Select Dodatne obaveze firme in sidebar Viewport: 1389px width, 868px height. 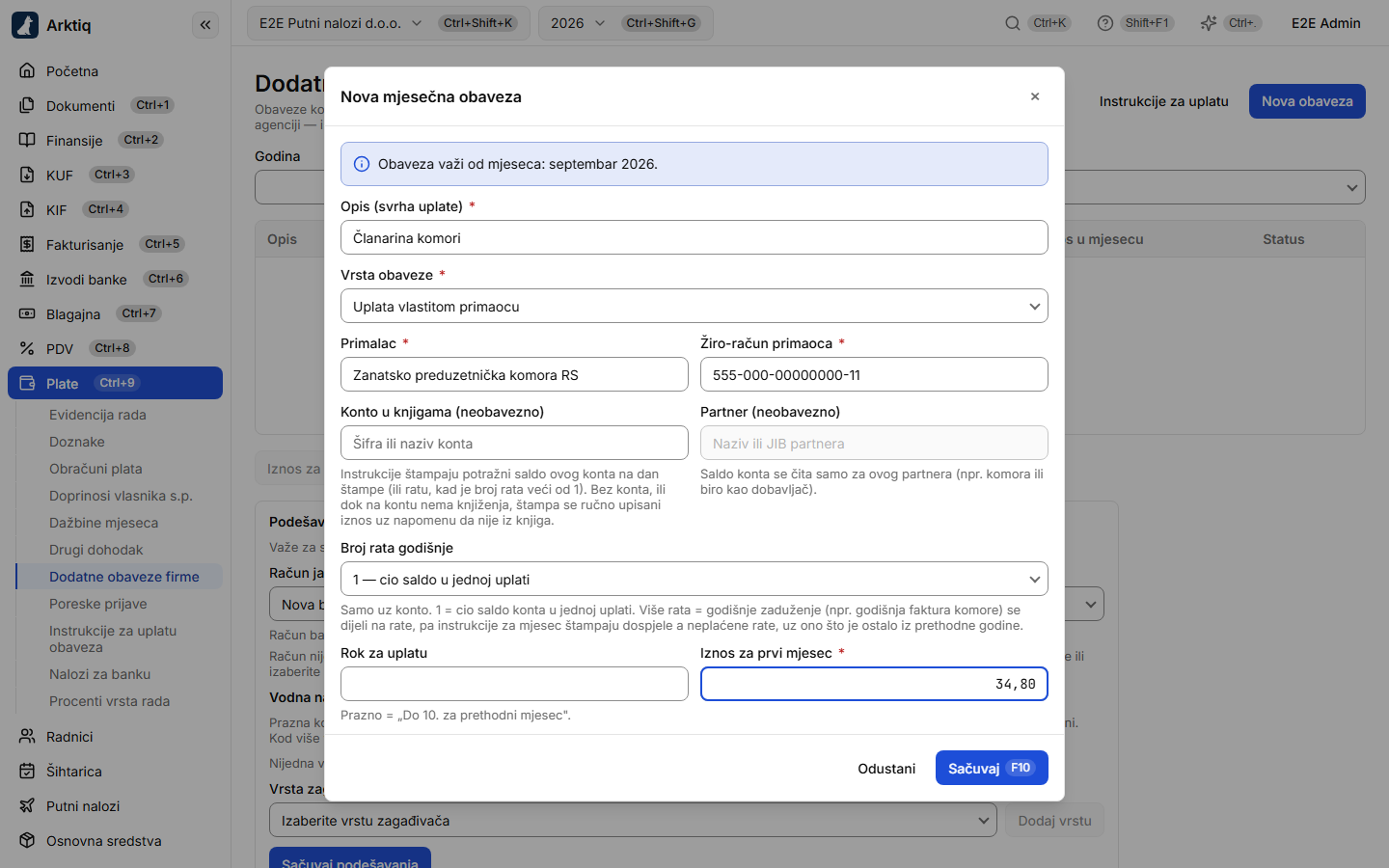[x=120, y=577]
